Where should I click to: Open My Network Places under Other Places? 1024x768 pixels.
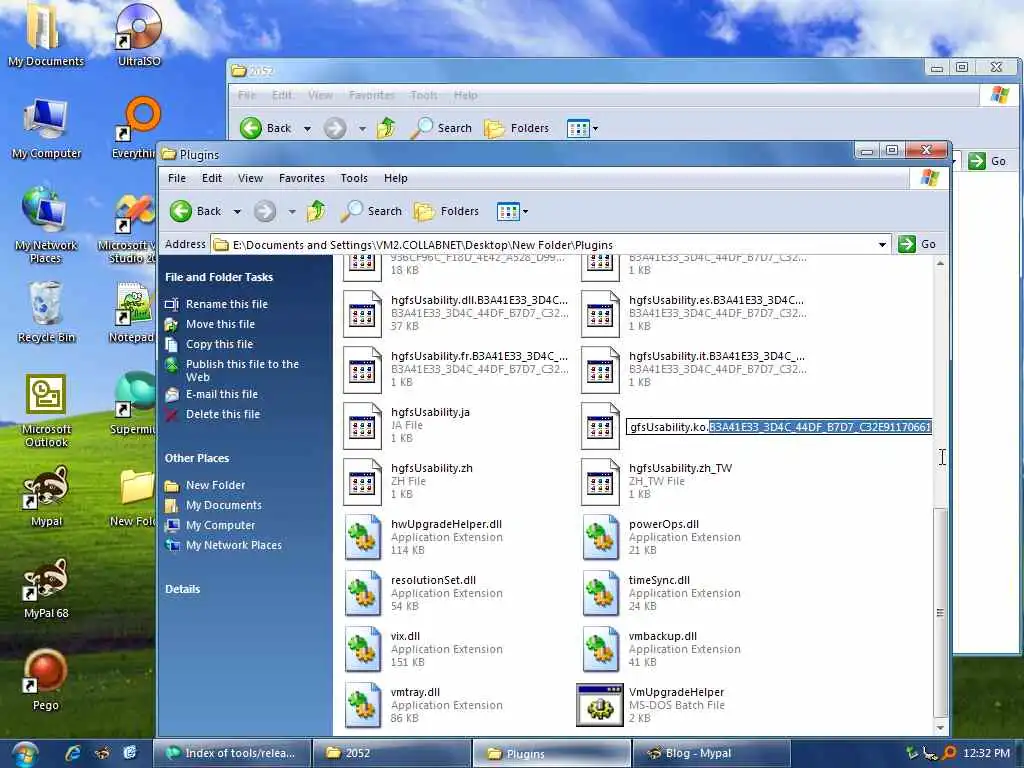(x=234, y=545)
